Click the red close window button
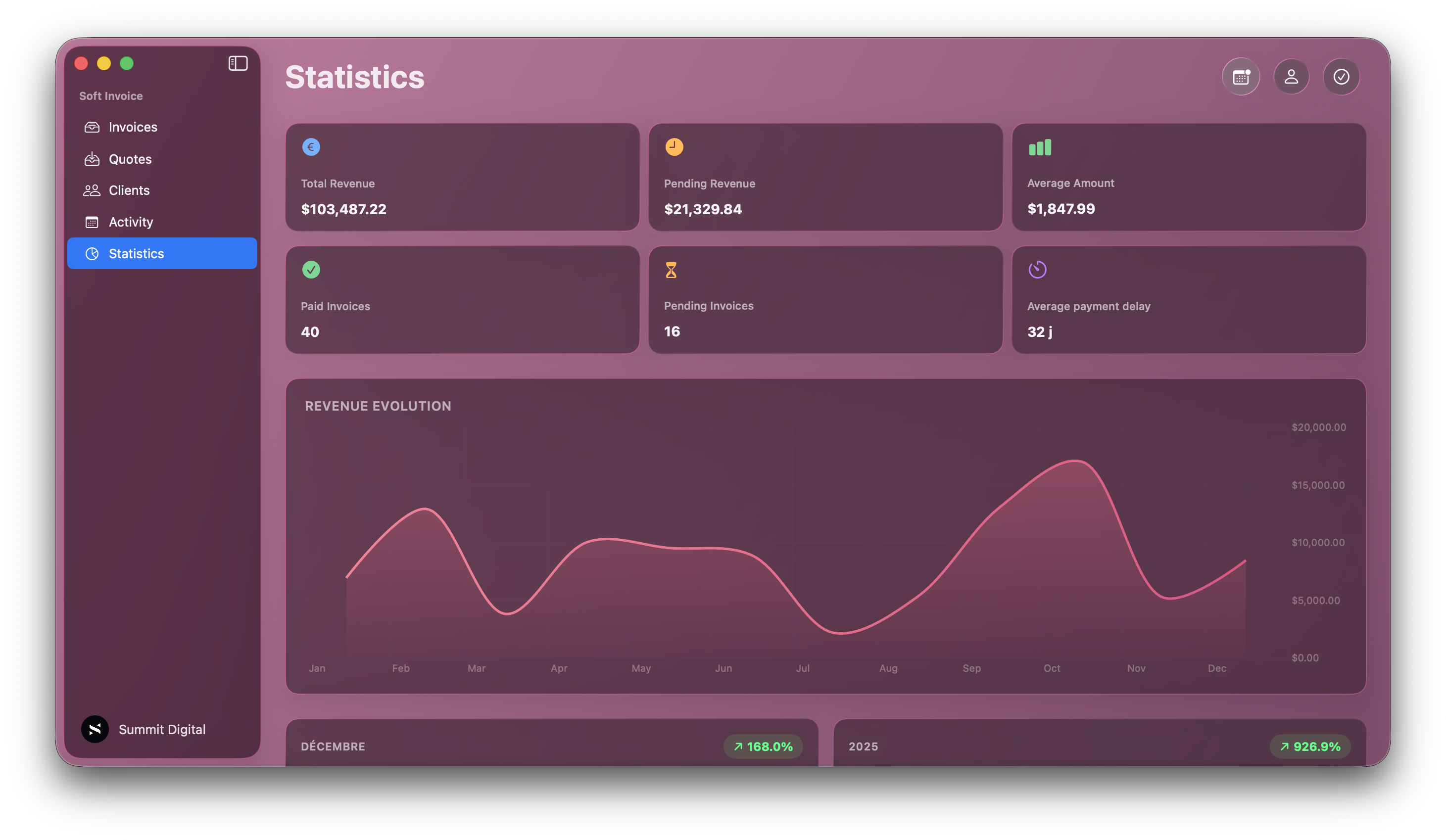 pos(81,63)
